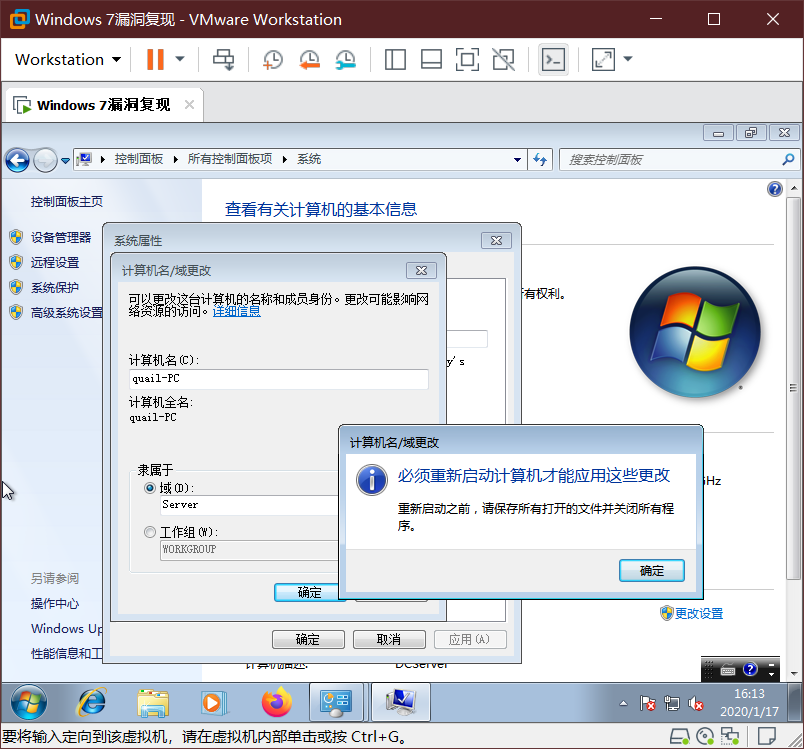Revert to the previous snapshot

pyautogui.click(x=309, y=59)
